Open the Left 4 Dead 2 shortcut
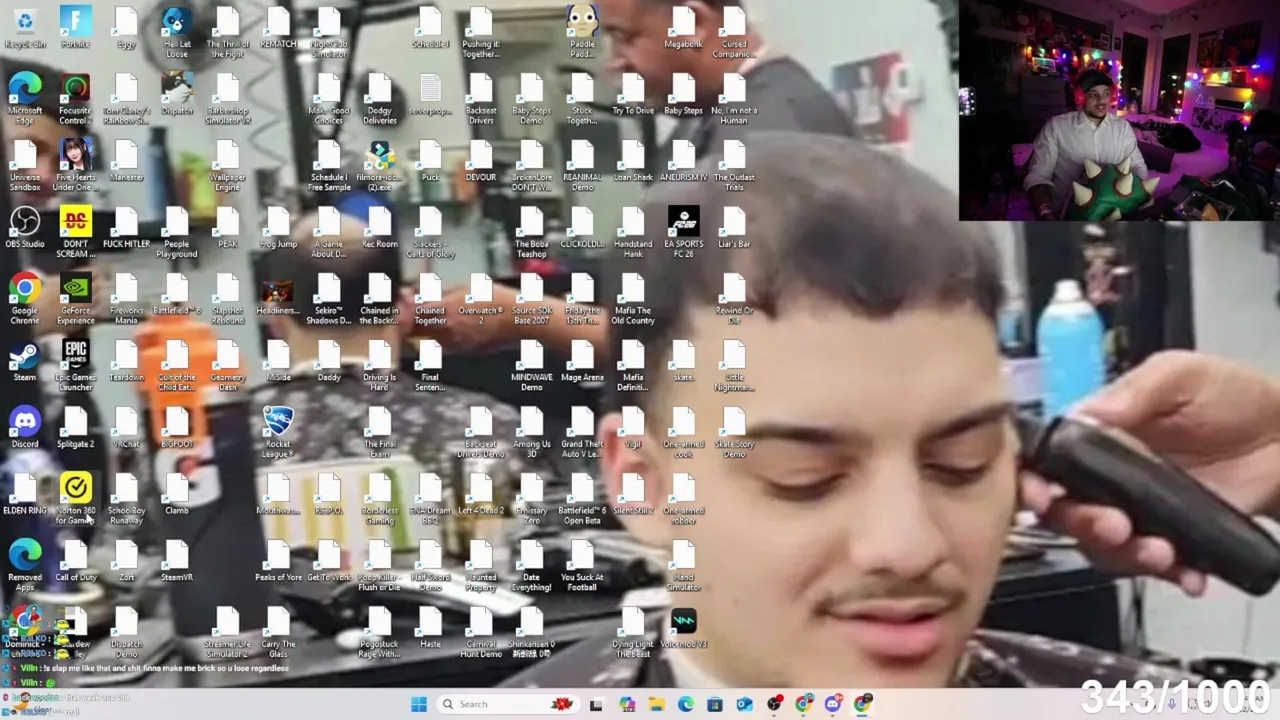Viewport: 1280px width, 720px height. [x=480, y=494]
